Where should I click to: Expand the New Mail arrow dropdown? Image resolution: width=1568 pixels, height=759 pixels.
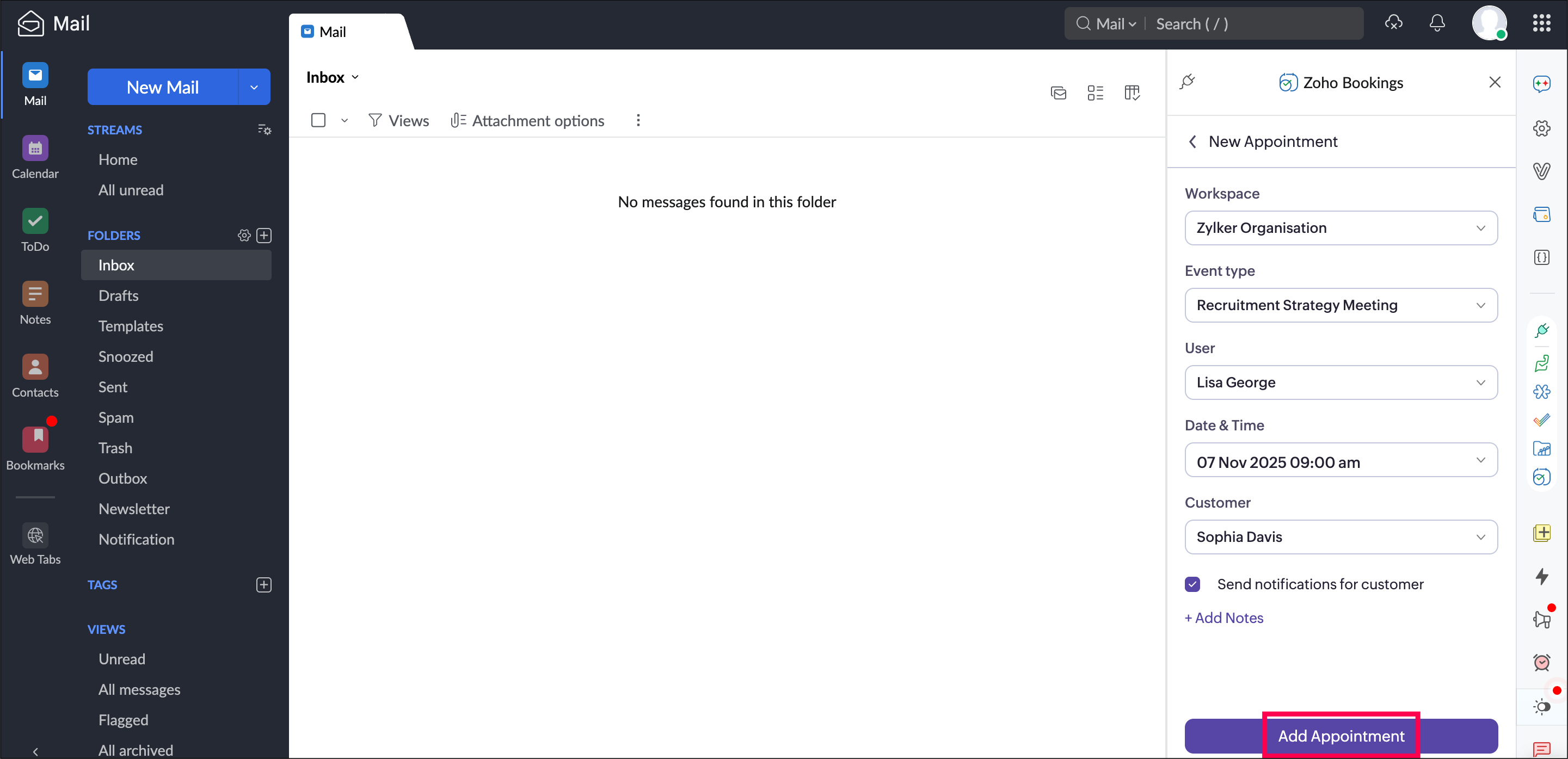[254, 87]
